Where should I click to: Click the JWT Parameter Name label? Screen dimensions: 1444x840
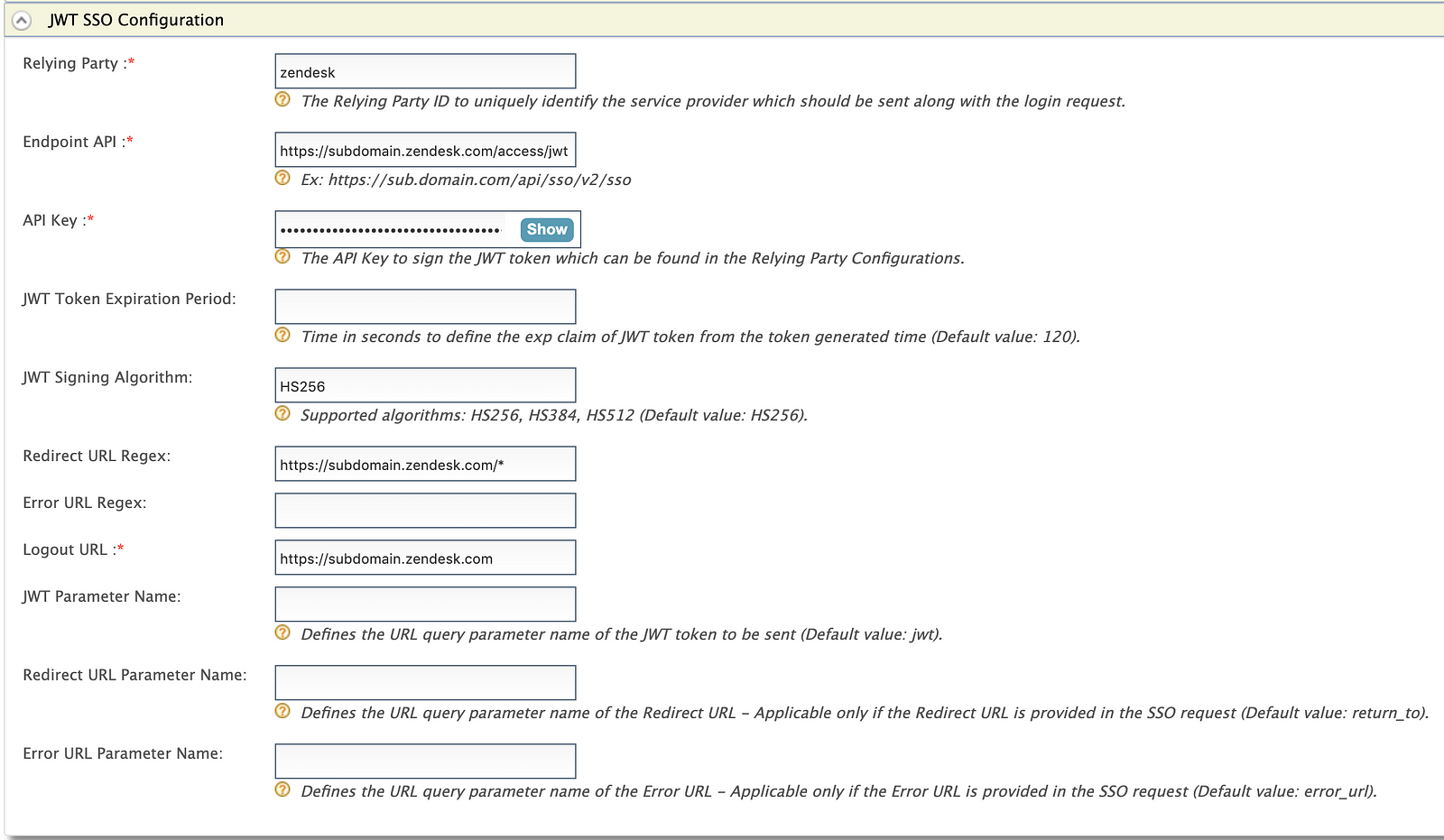click(102, 596)
